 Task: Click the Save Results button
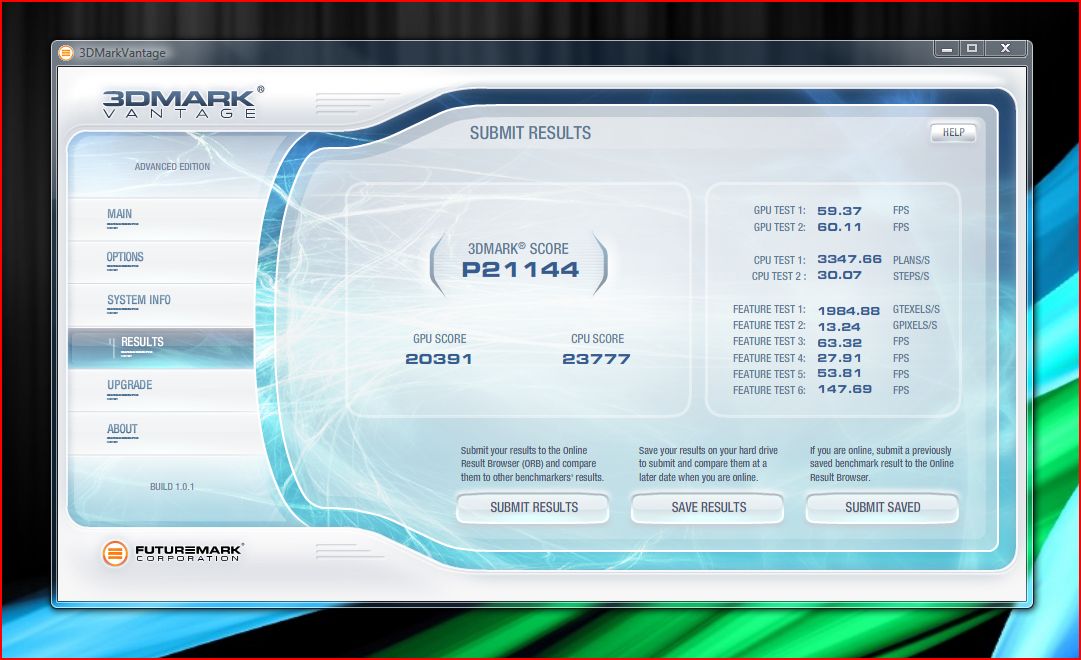[708, 508]
